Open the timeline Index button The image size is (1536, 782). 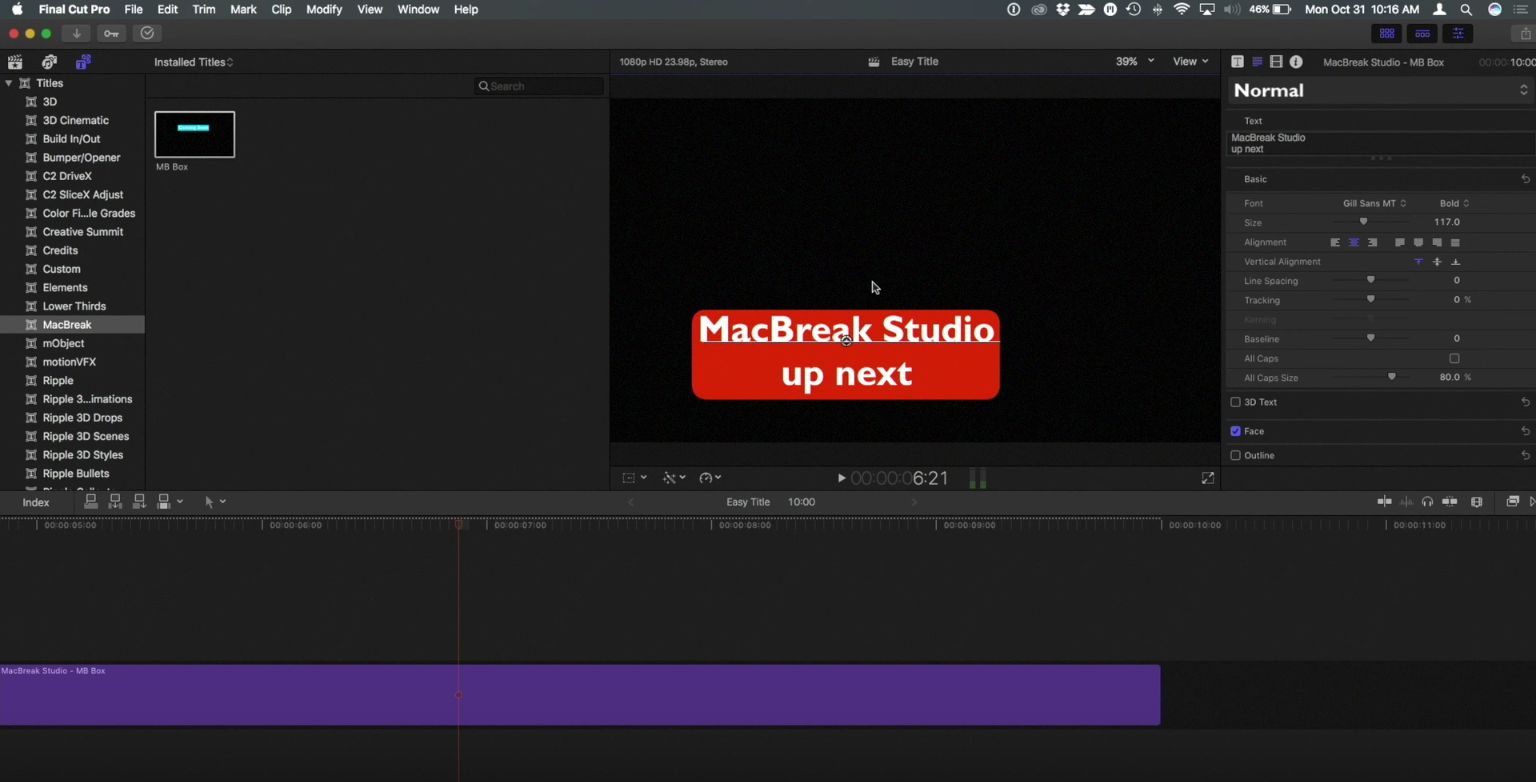(36, 502)
